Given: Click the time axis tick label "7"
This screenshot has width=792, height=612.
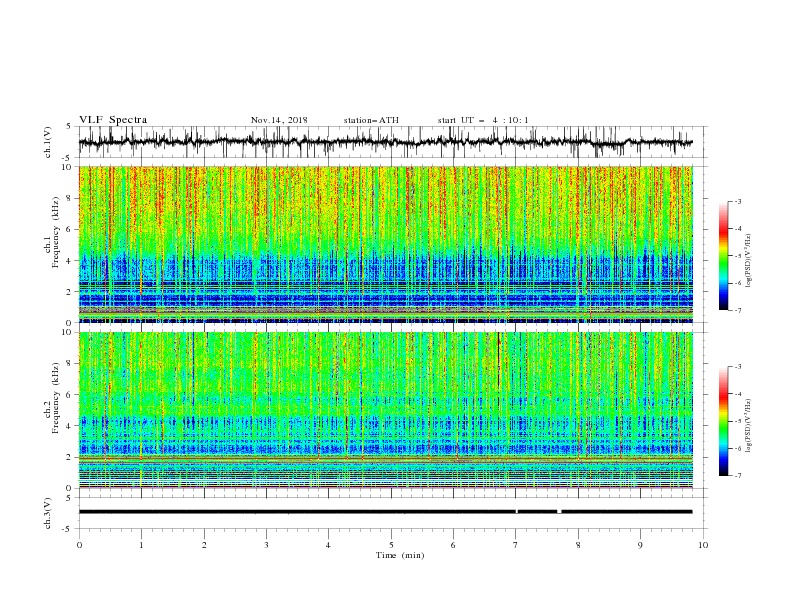Looking at the screenshot, I should [x=516, y=545].
